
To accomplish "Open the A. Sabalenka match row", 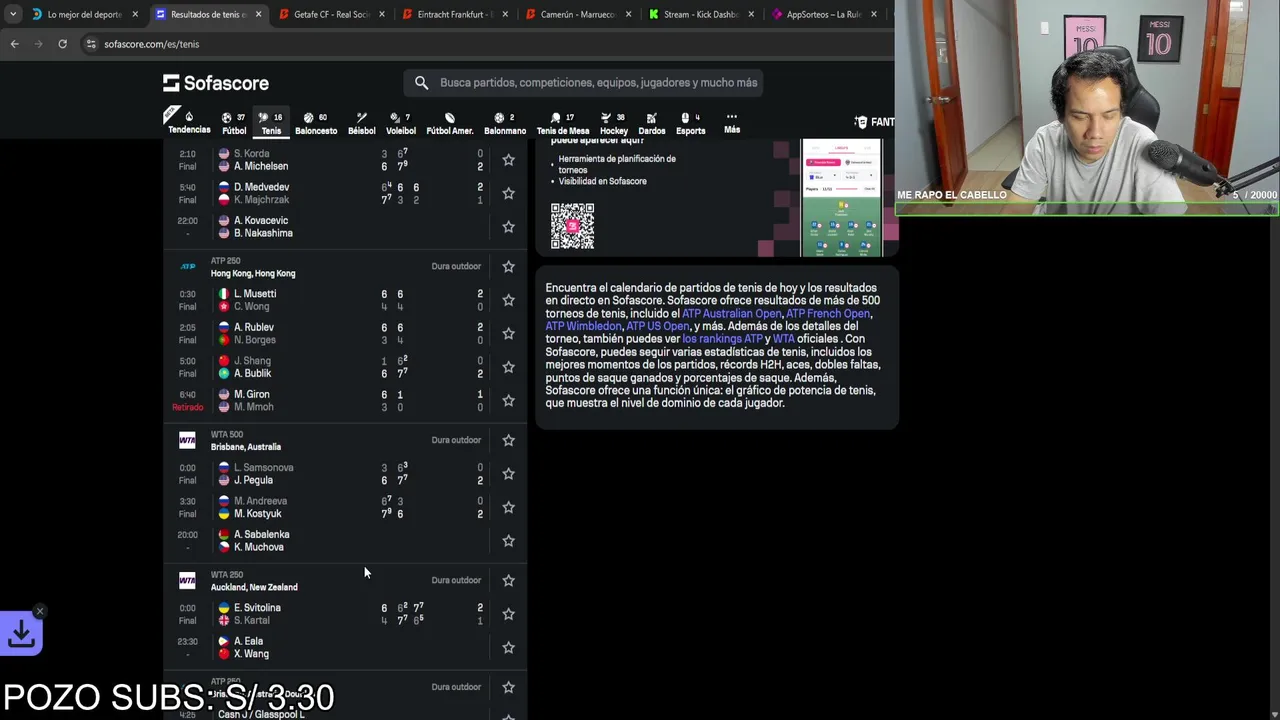I will click(x=346, y=541).
